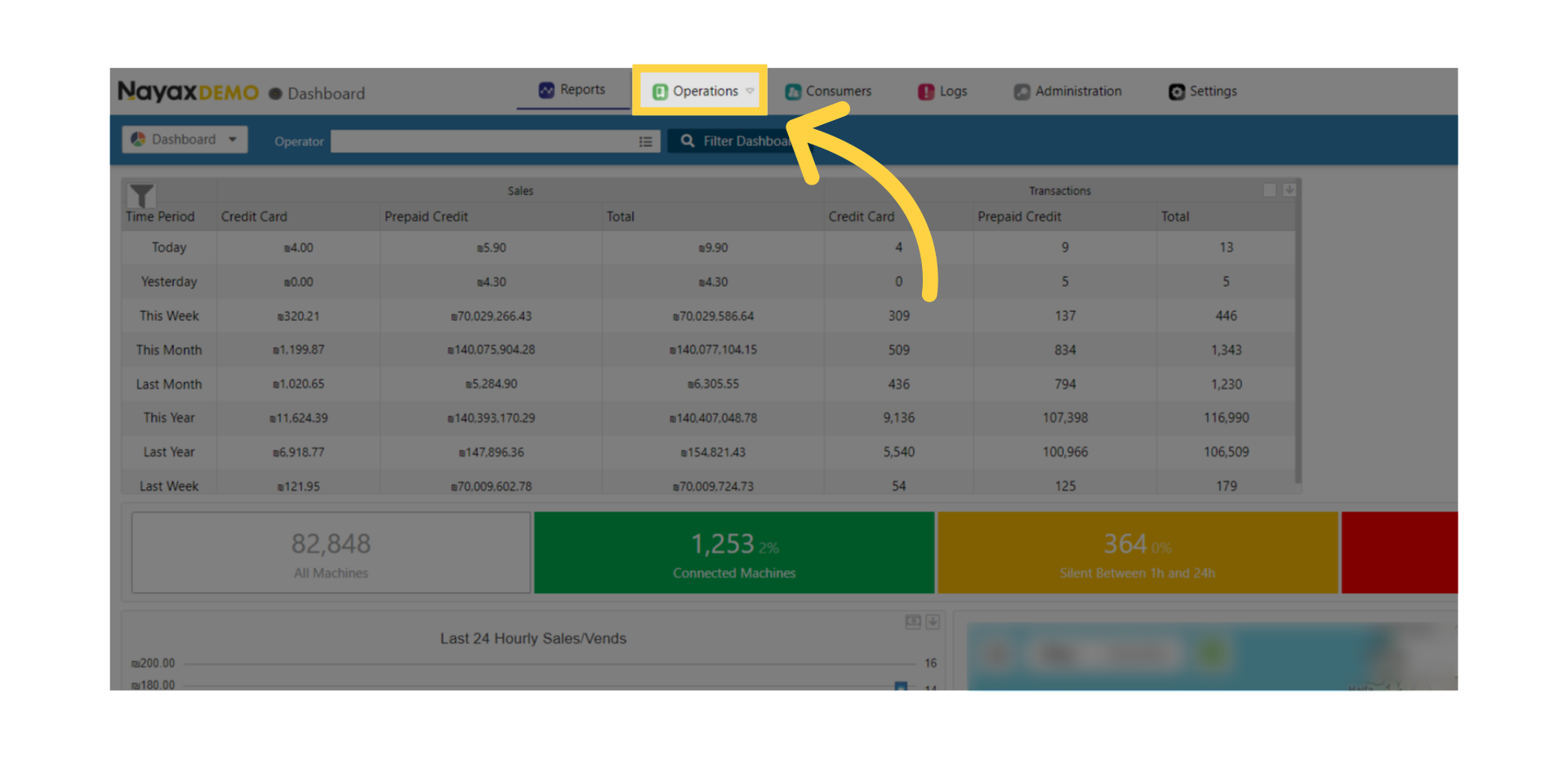Screen dimensions: 1568x758
Task: Click the Transactions Total column header
Action: [x=1175, y=216]
